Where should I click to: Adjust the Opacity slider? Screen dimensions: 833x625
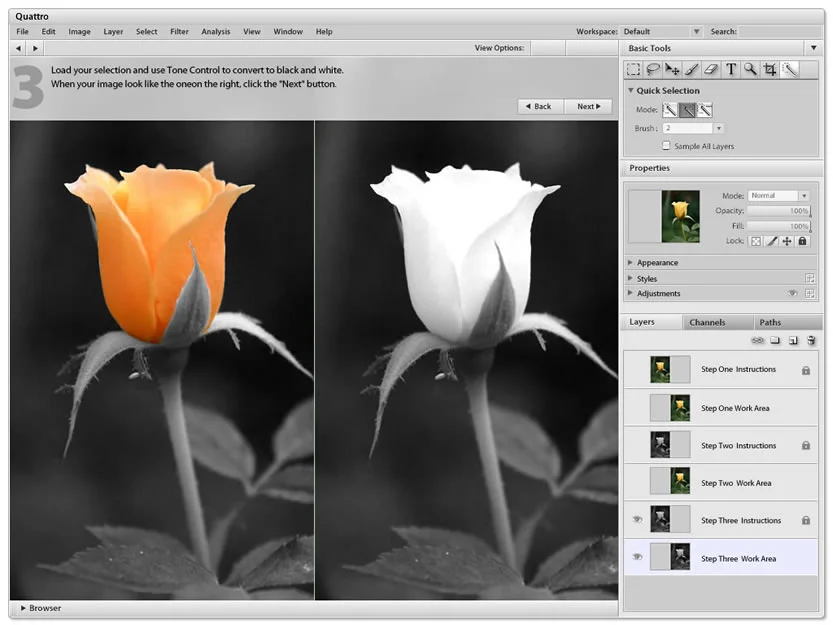[x=779, y=211]
